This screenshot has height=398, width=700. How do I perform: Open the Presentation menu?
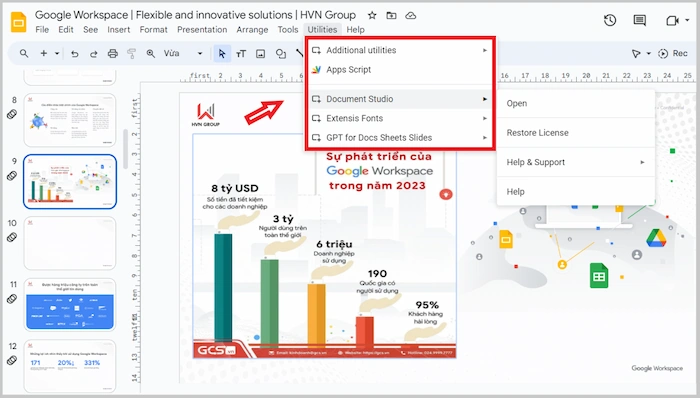202,30
